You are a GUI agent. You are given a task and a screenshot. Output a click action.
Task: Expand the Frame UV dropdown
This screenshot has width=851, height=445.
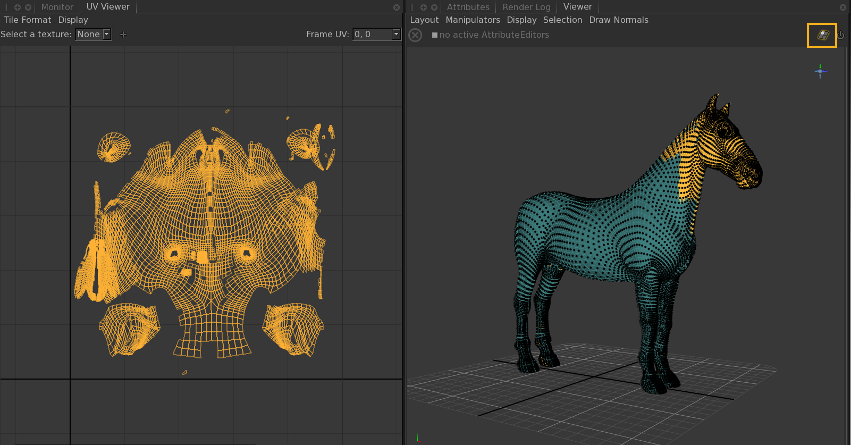pos(396,34)
